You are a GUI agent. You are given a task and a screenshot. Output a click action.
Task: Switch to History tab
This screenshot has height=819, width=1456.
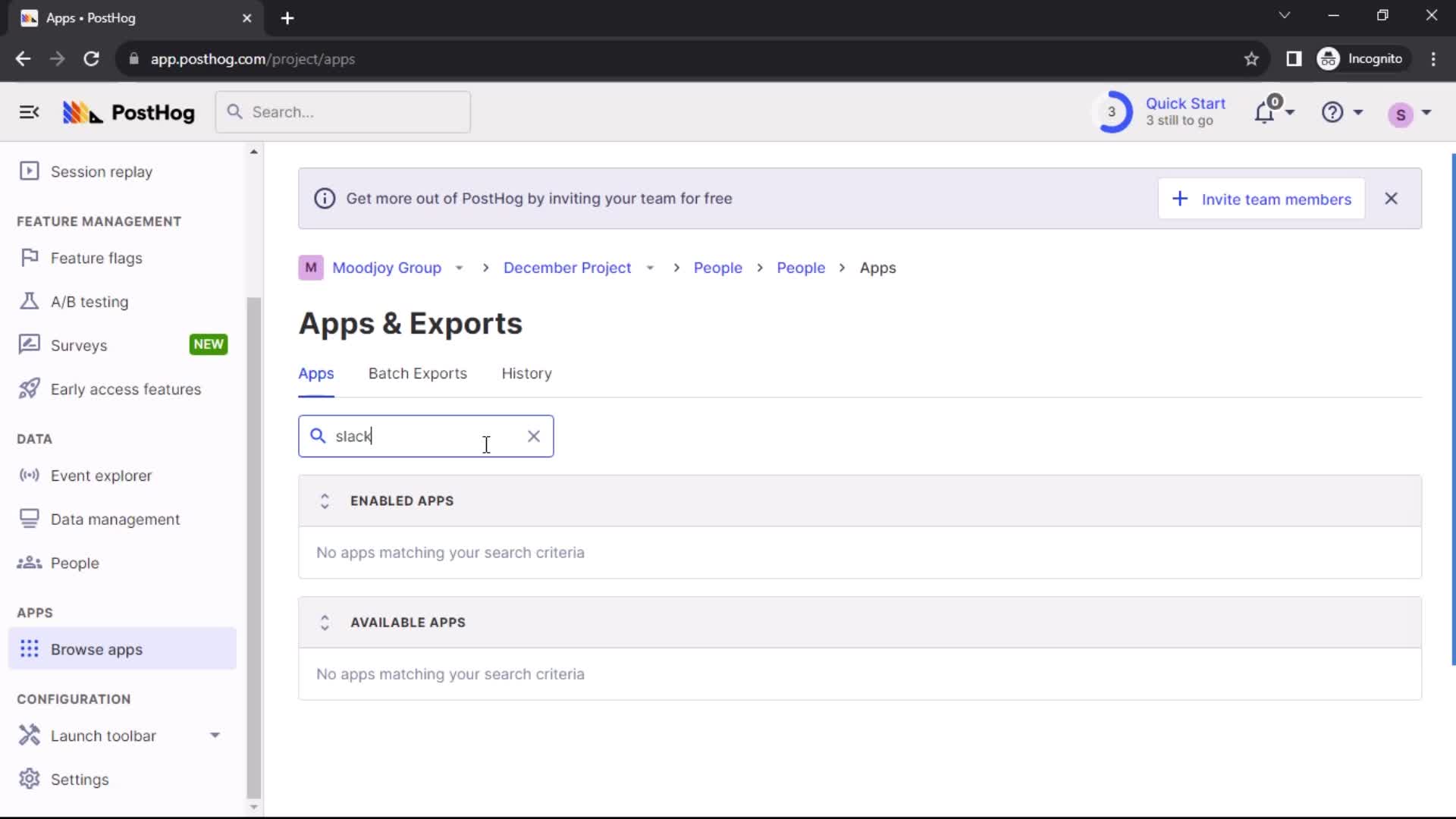click(527, 373)
